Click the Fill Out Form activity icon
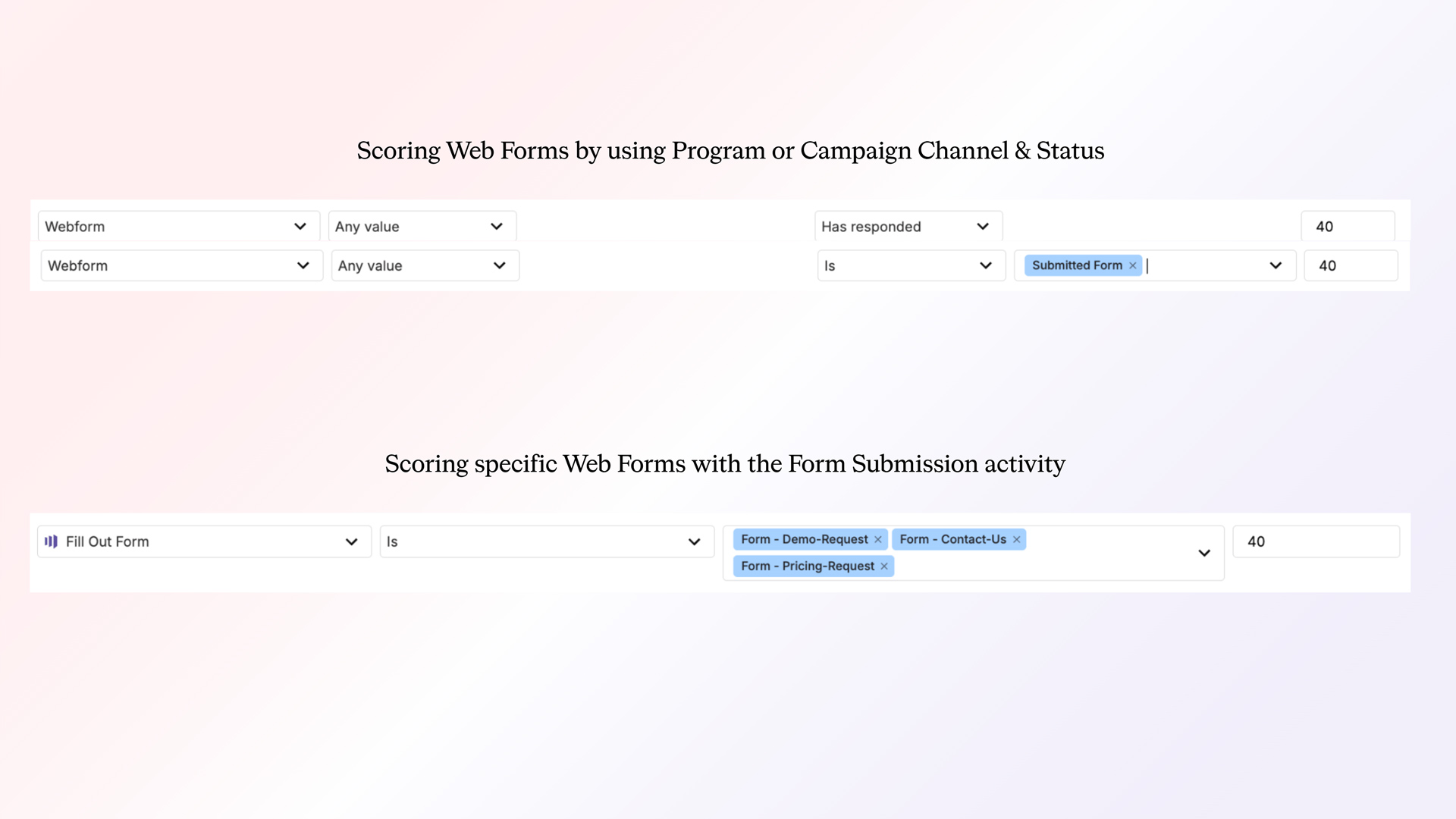Image resolution: width=1456 pixels, height=819 pixels. click(51, 541)
